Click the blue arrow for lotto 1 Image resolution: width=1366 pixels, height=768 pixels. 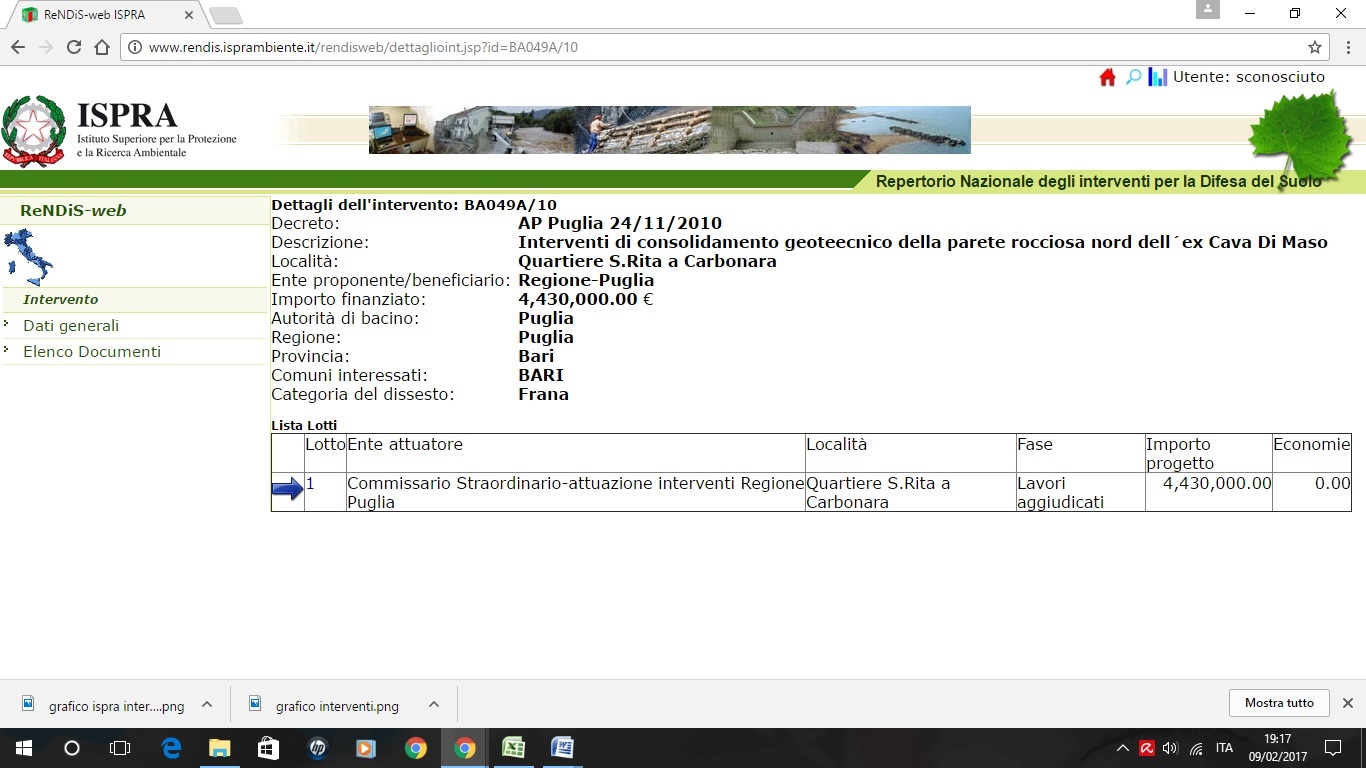tap(288, 488)
